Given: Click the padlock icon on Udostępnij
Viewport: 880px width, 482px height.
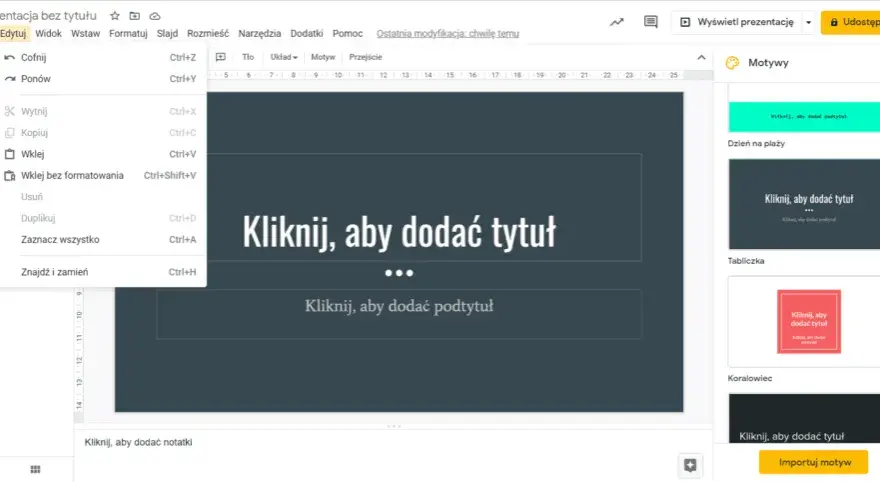Looking at the screenshot, I should (834, 22).
